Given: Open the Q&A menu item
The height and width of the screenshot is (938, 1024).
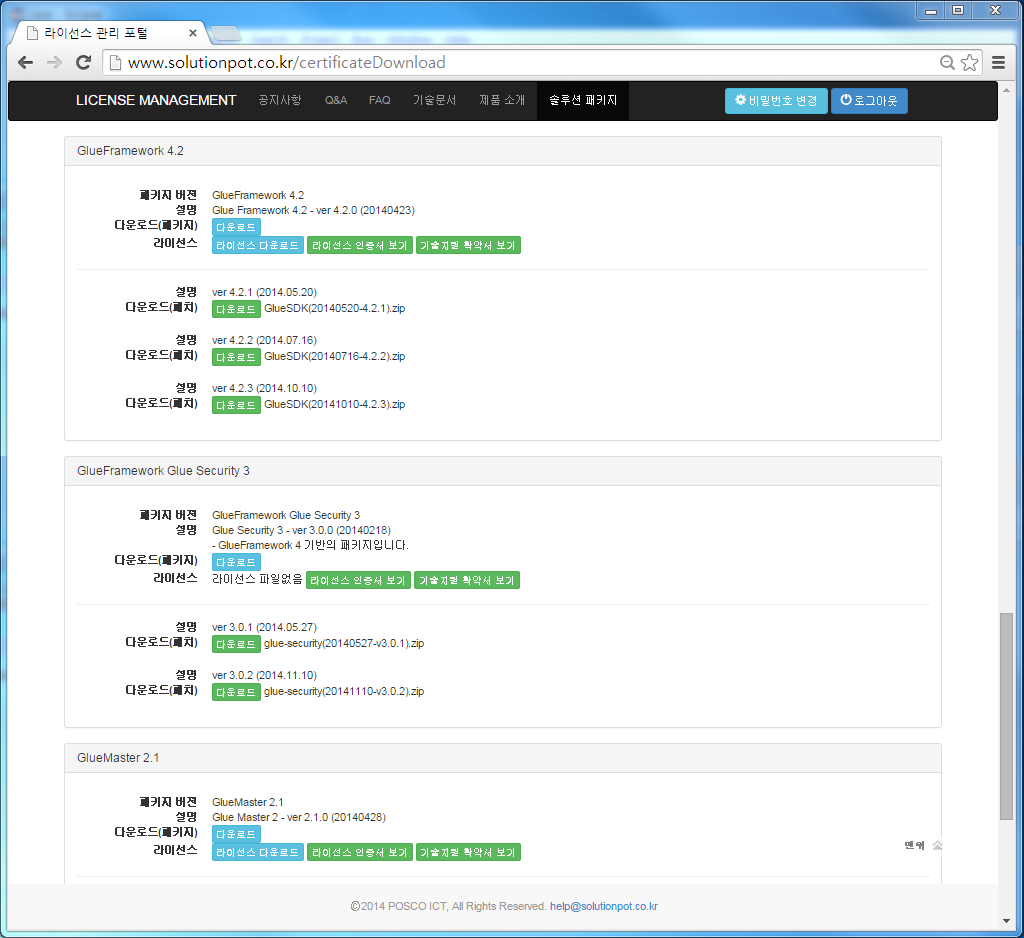Looking at the screenshot, I should [336, 101].
